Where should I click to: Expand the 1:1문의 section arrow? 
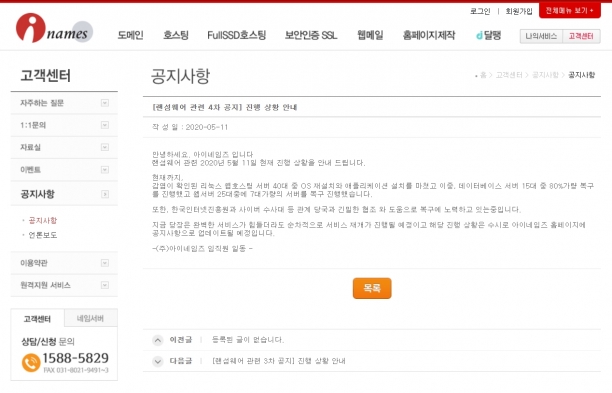pyautogui.click(x=105, y=125)
